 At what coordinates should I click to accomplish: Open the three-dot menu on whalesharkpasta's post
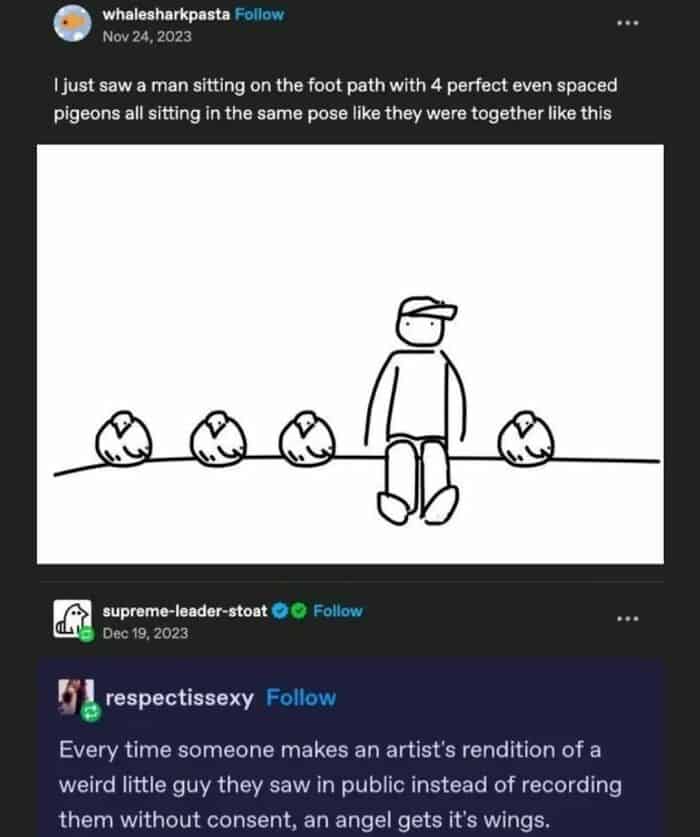(627, 23)
